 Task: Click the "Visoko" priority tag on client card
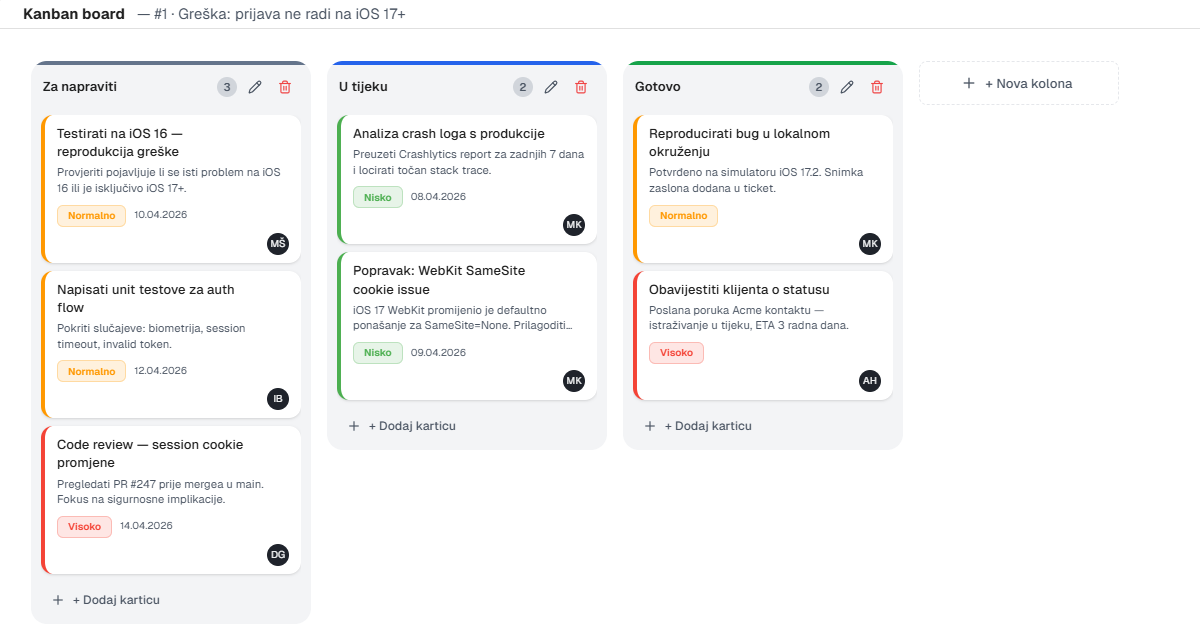click(x=676, y=352)
